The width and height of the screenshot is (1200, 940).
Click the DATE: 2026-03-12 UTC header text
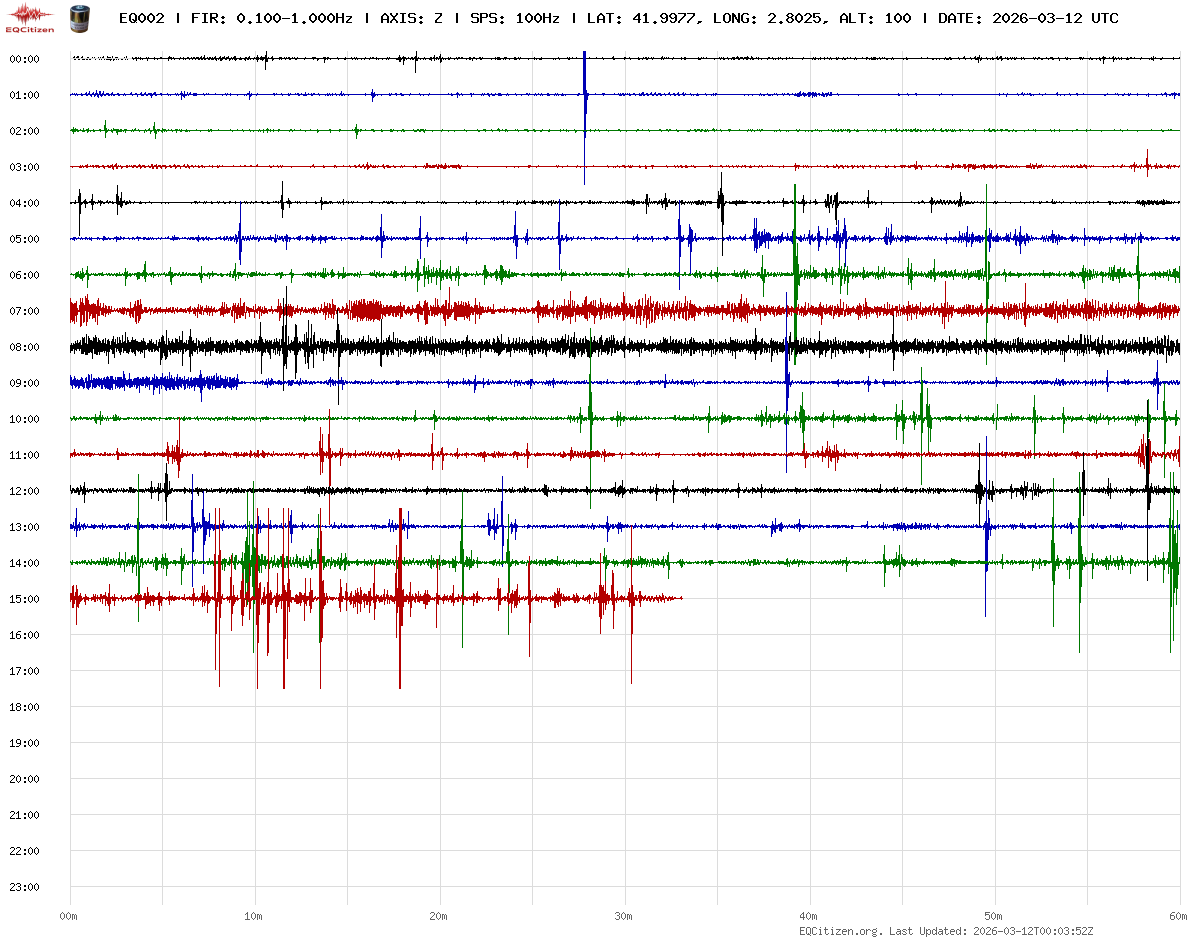coord(1028,18)
